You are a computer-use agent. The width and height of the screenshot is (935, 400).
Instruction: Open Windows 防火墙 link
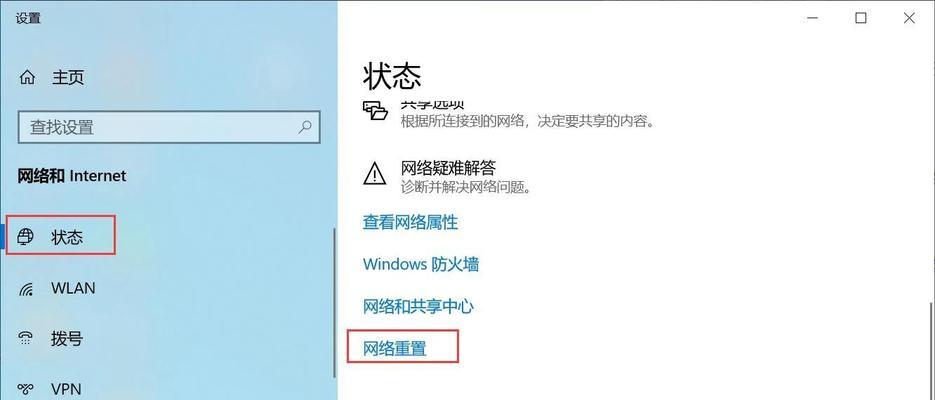coord(420,264)
